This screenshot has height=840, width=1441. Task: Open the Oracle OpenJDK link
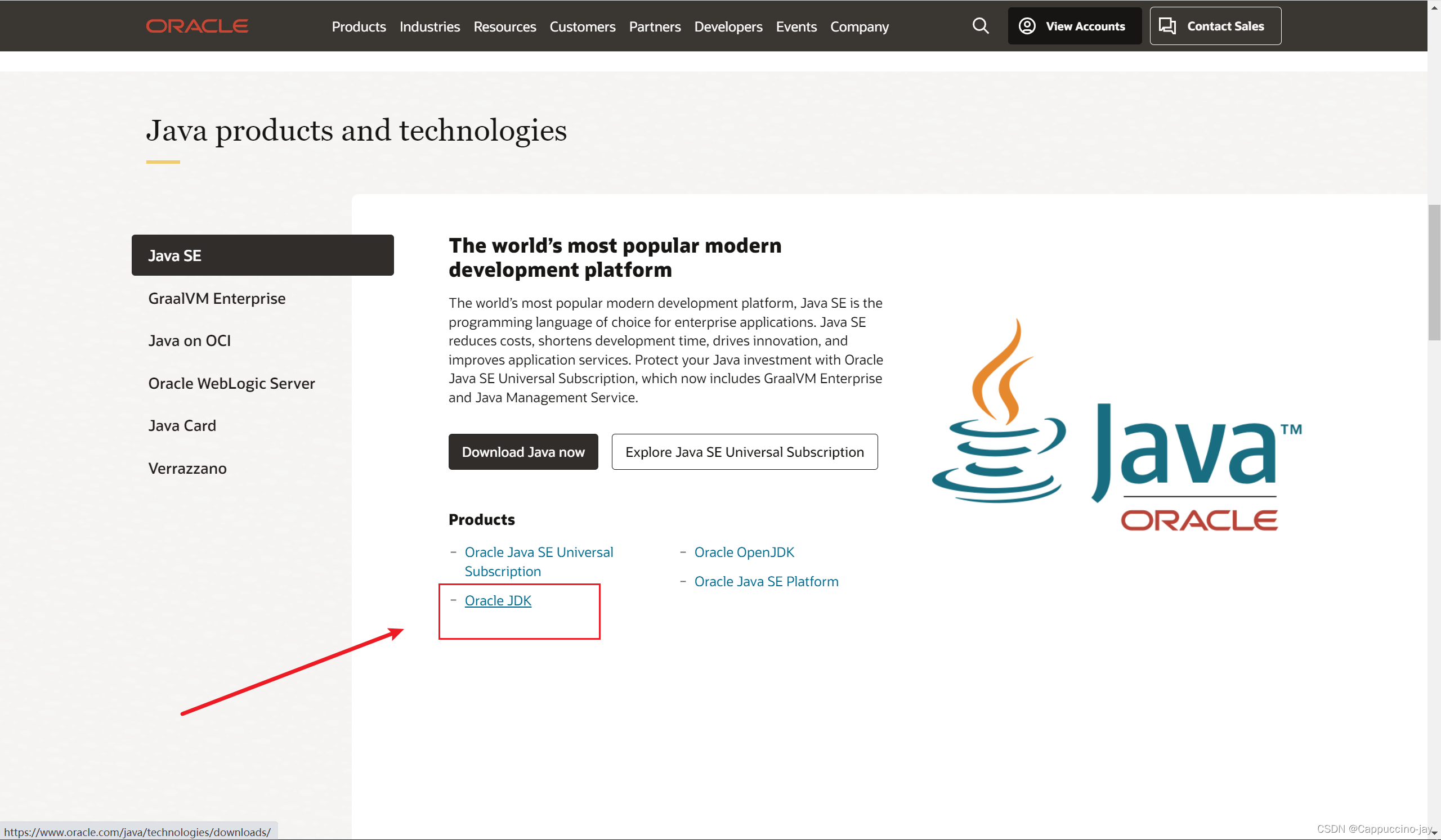tap(744, 552)
